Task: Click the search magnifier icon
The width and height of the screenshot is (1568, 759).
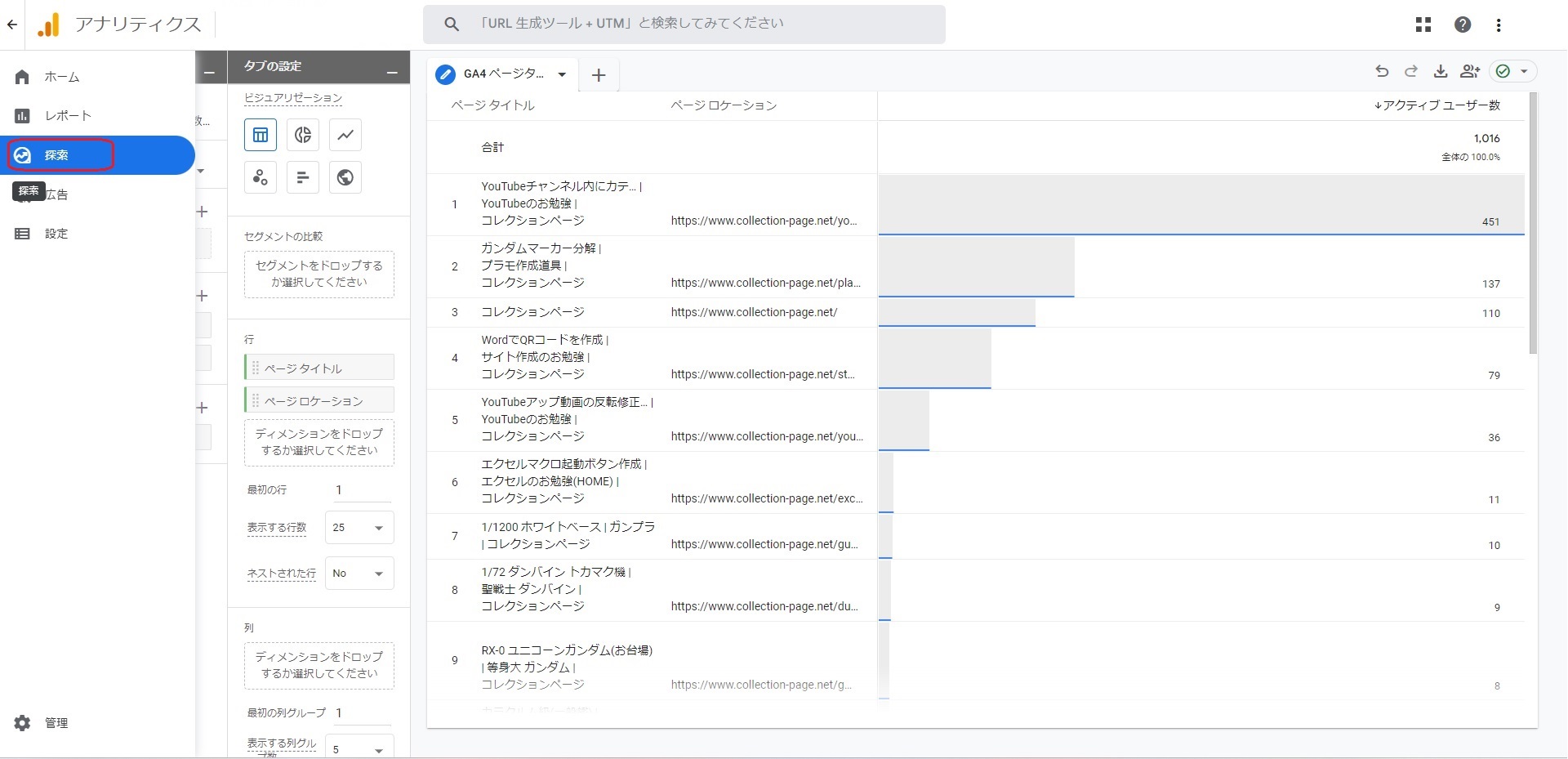Action: click(451, 25)
